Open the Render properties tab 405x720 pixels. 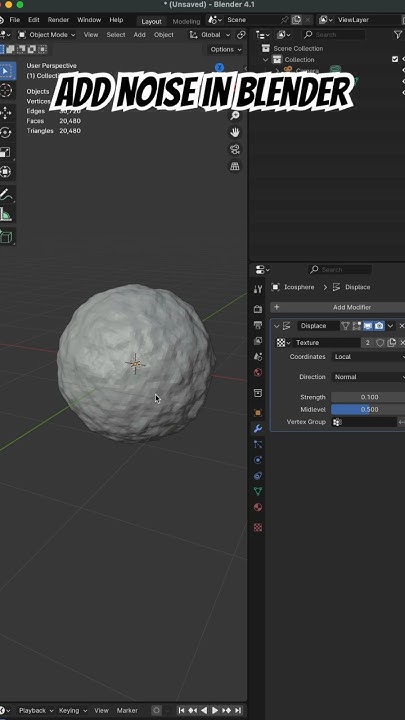(258, 309)
